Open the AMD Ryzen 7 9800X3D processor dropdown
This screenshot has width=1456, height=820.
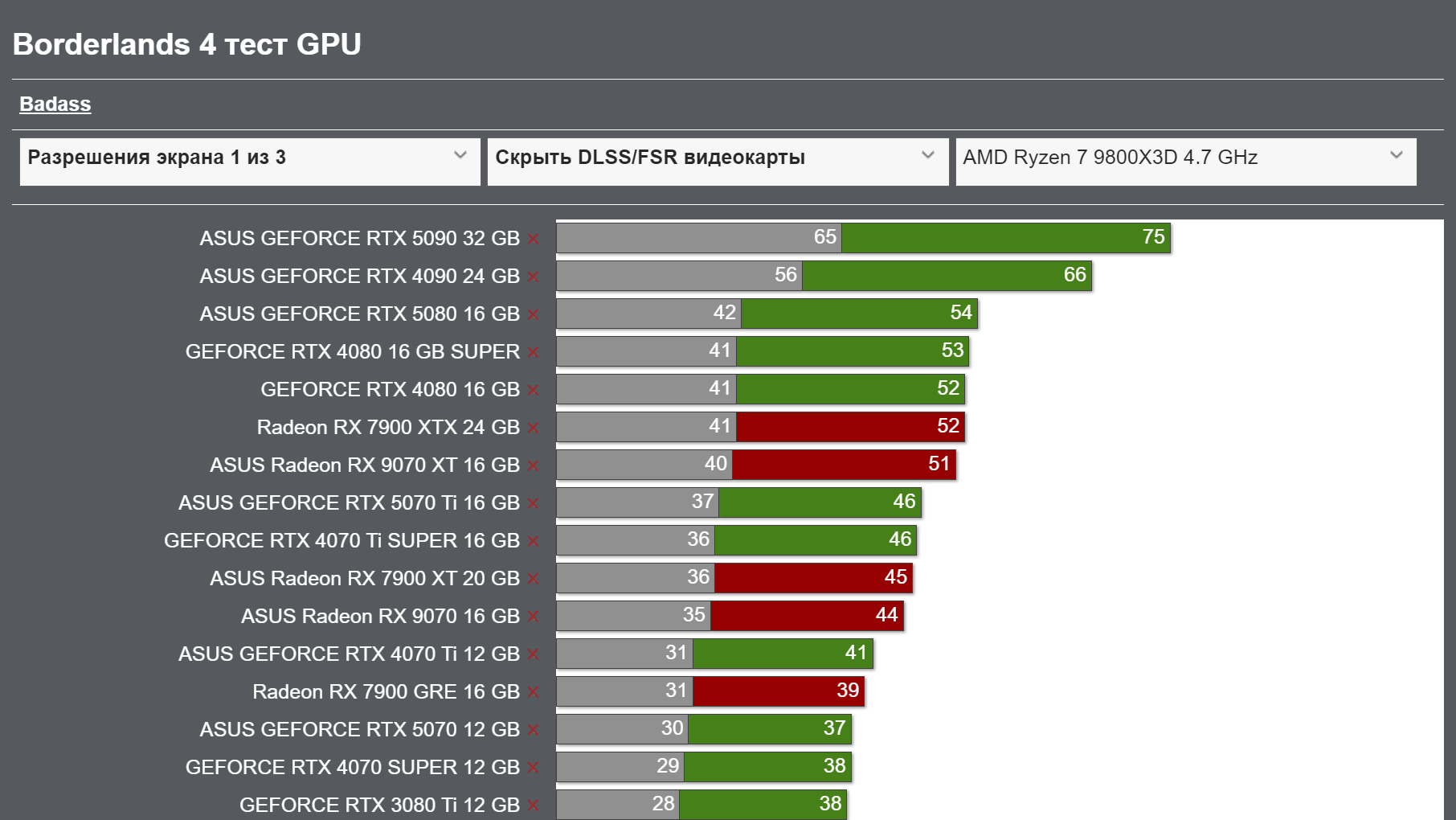tap(1186, 162)
